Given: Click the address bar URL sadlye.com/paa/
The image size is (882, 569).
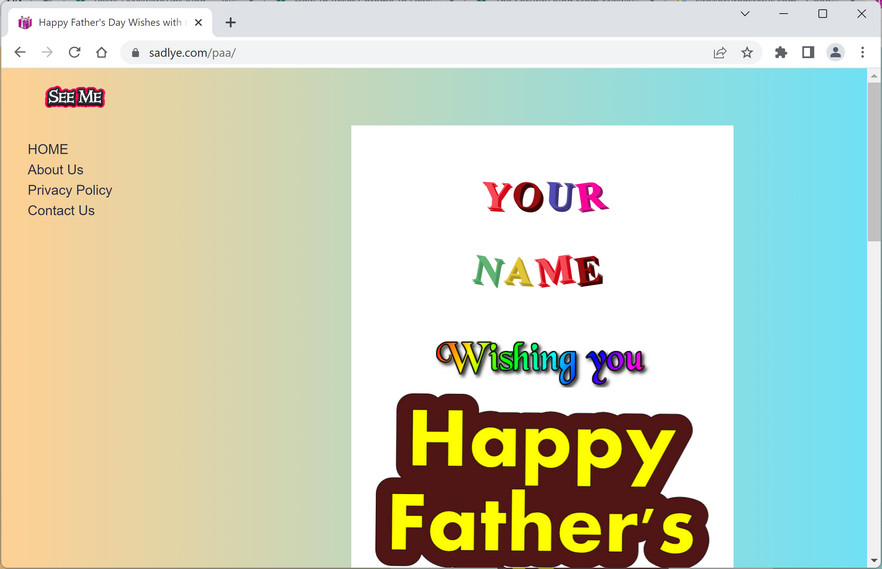Looking at the screenshot, I should [192, 53].
